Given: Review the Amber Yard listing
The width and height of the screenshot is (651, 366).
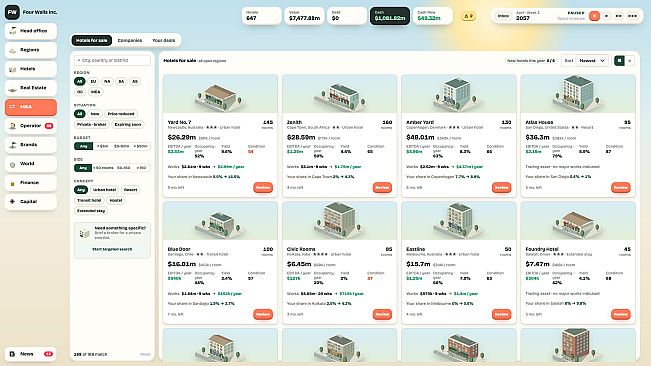Looking at the screenshot, I should pos(502,188).
